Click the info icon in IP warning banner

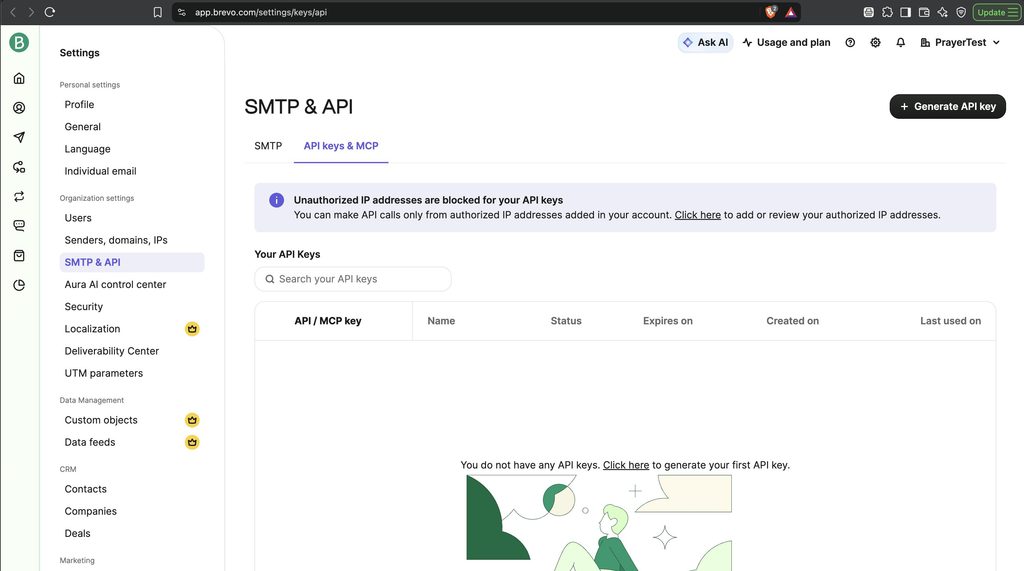tap(276, 200)
